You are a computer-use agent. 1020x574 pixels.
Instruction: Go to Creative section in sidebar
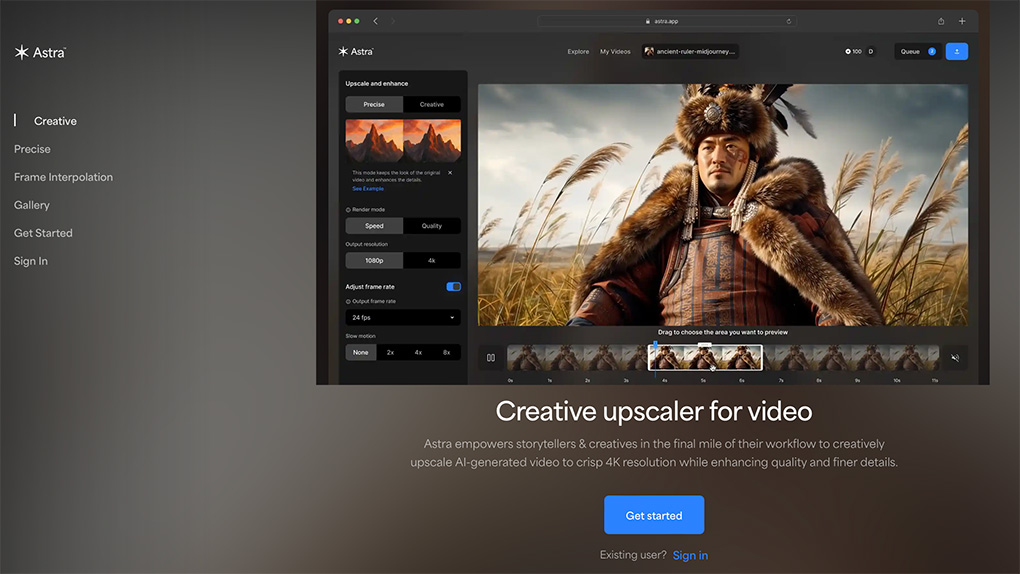coord(55,121)
